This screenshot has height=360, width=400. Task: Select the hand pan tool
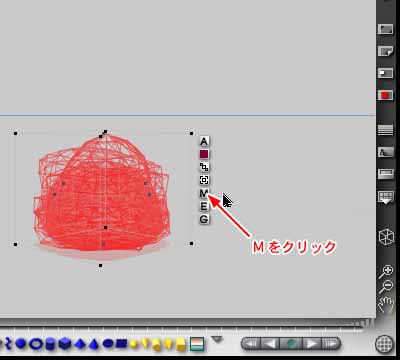pos(386,304)
